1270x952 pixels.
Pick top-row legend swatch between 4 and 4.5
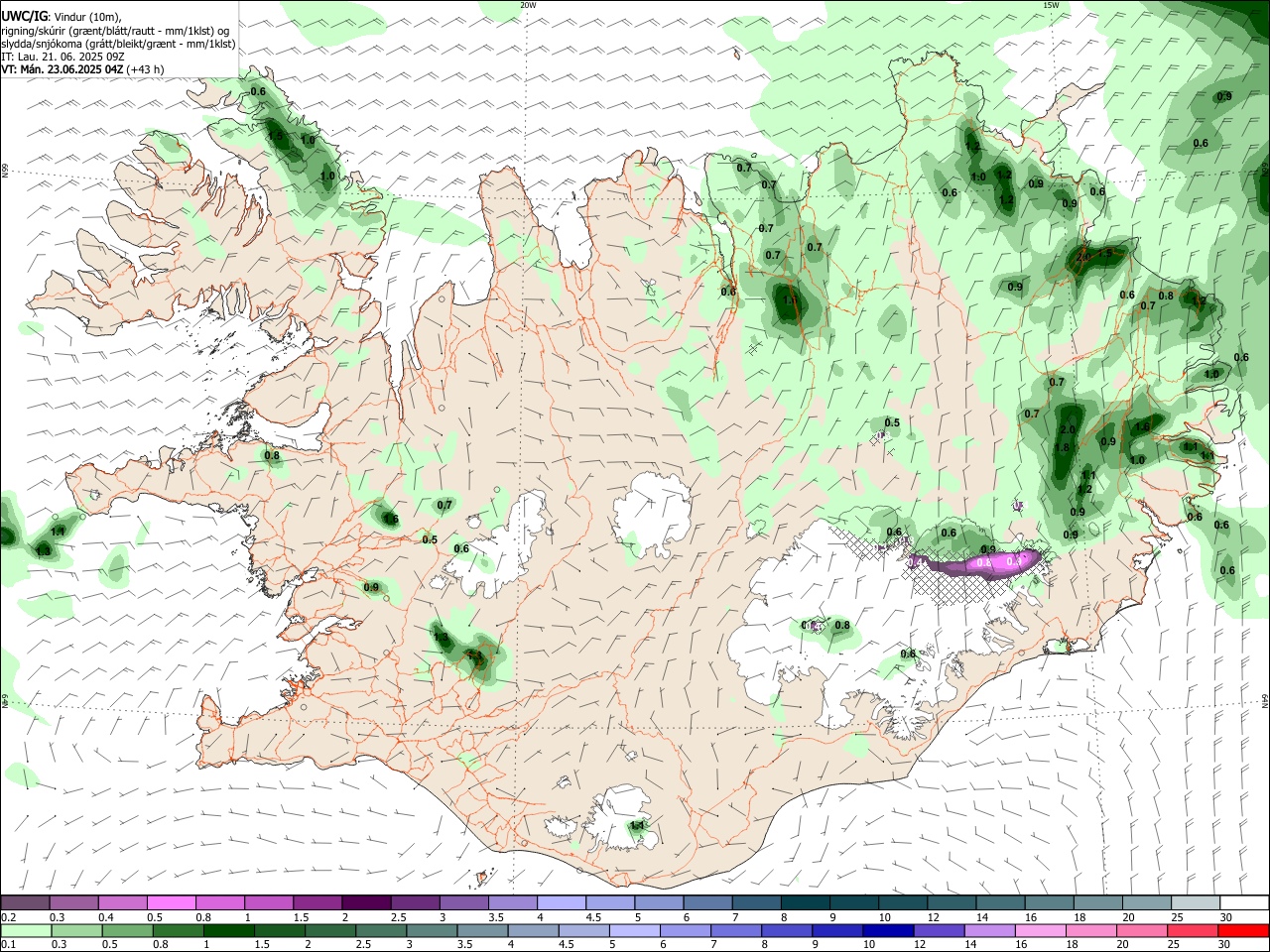click(562, 903)
